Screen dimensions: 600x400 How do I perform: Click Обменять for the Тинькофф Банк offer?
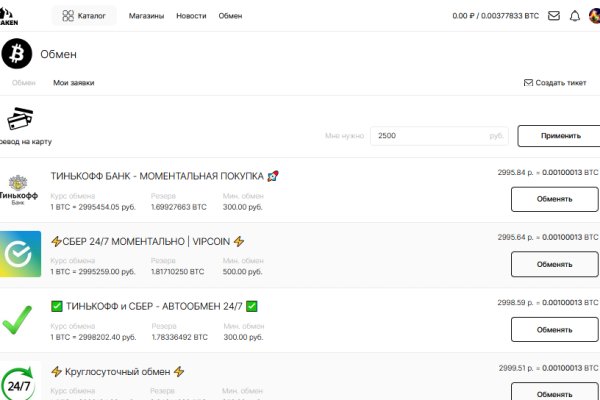tap(554, 199)
